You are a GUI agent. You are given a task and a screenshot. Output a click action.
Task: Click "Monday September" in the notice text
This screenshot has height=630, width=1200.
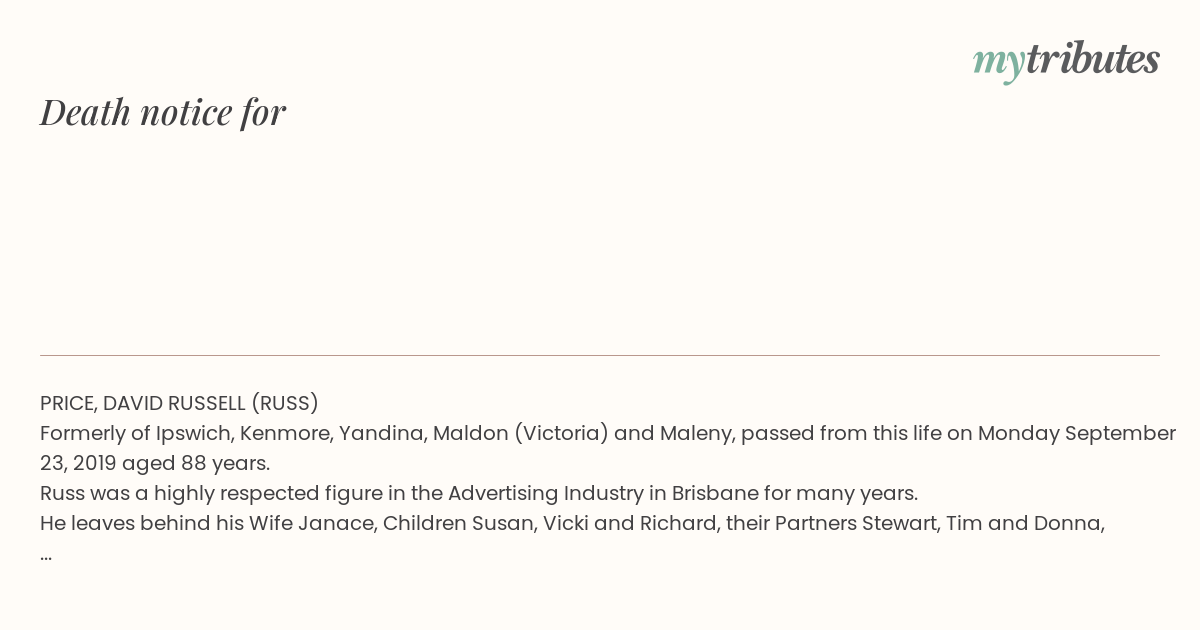(1077, 433)
